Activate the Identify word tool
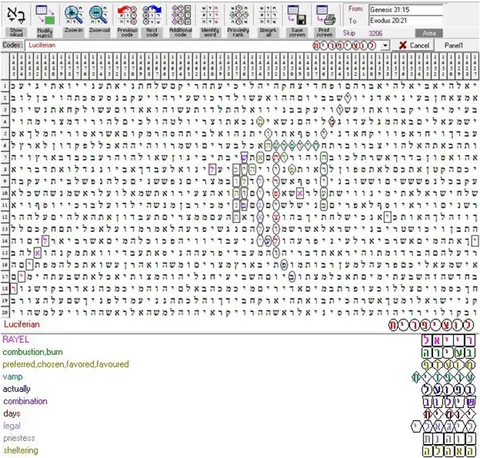 (210, 15)
